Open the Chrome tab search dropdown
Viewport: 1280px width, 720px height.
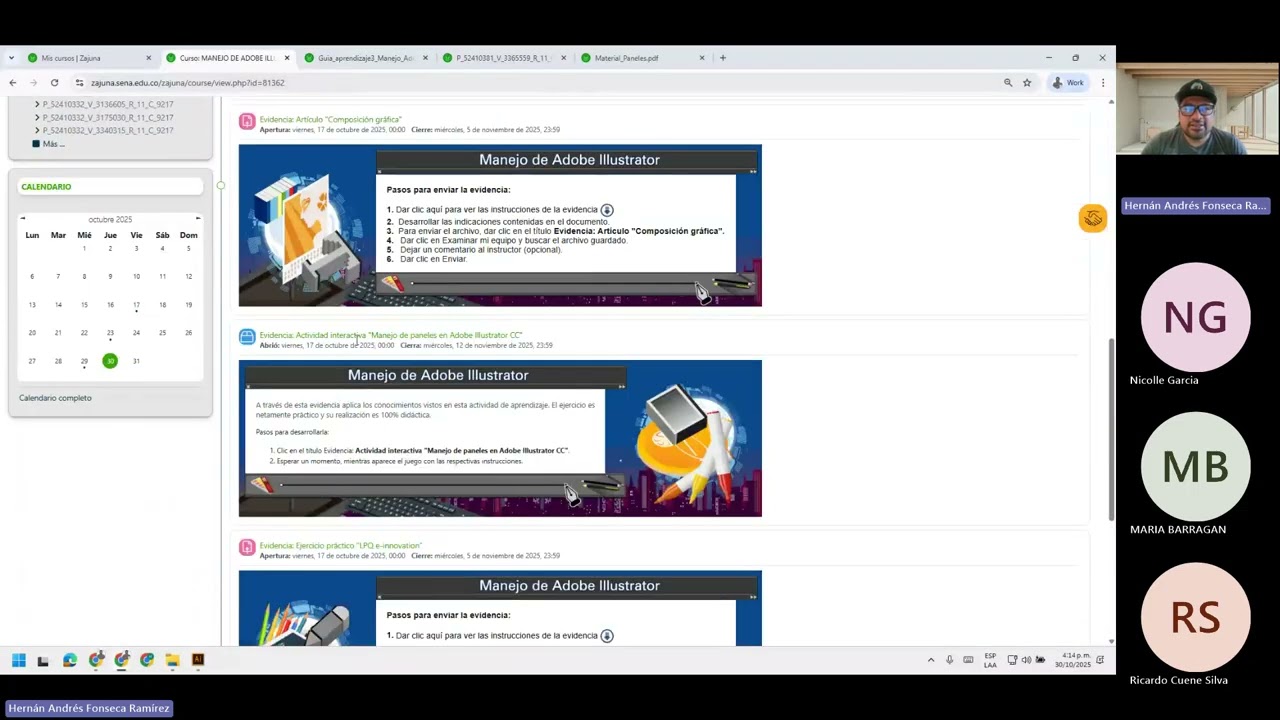[x=11, y=58]
